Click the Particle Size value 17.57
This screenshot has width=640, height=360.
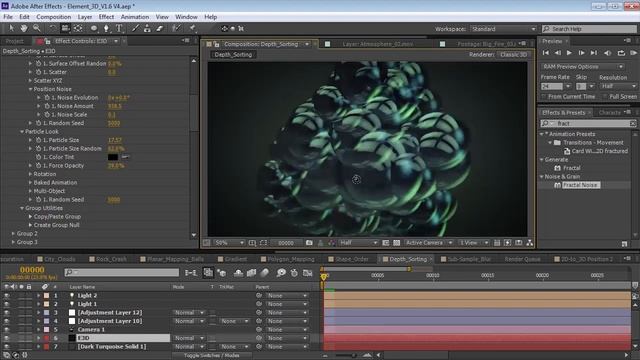[x=115, y=140]
